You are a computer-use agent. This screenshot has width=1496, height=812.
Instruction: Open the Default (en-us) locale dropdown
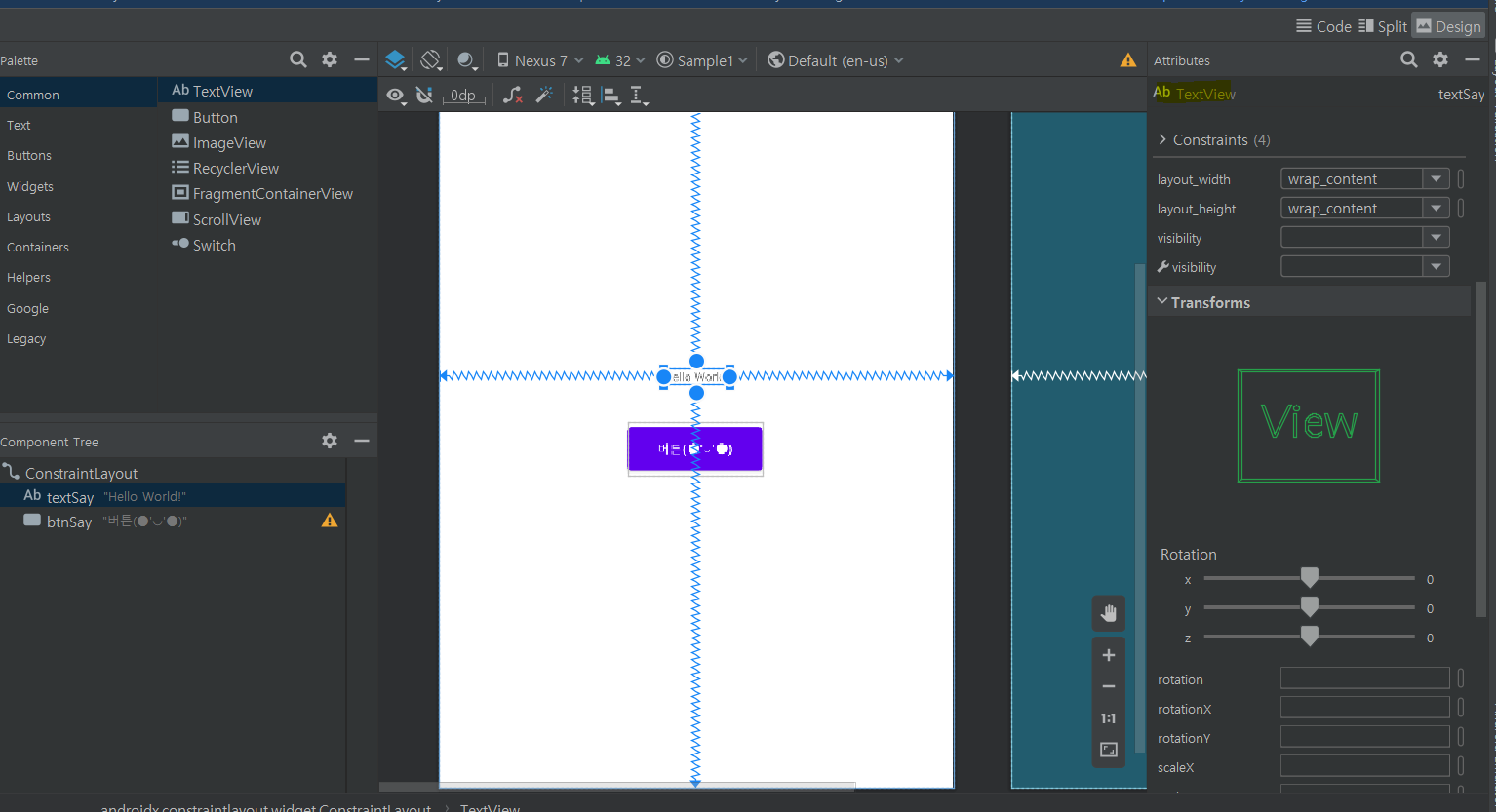click(836, 60)
